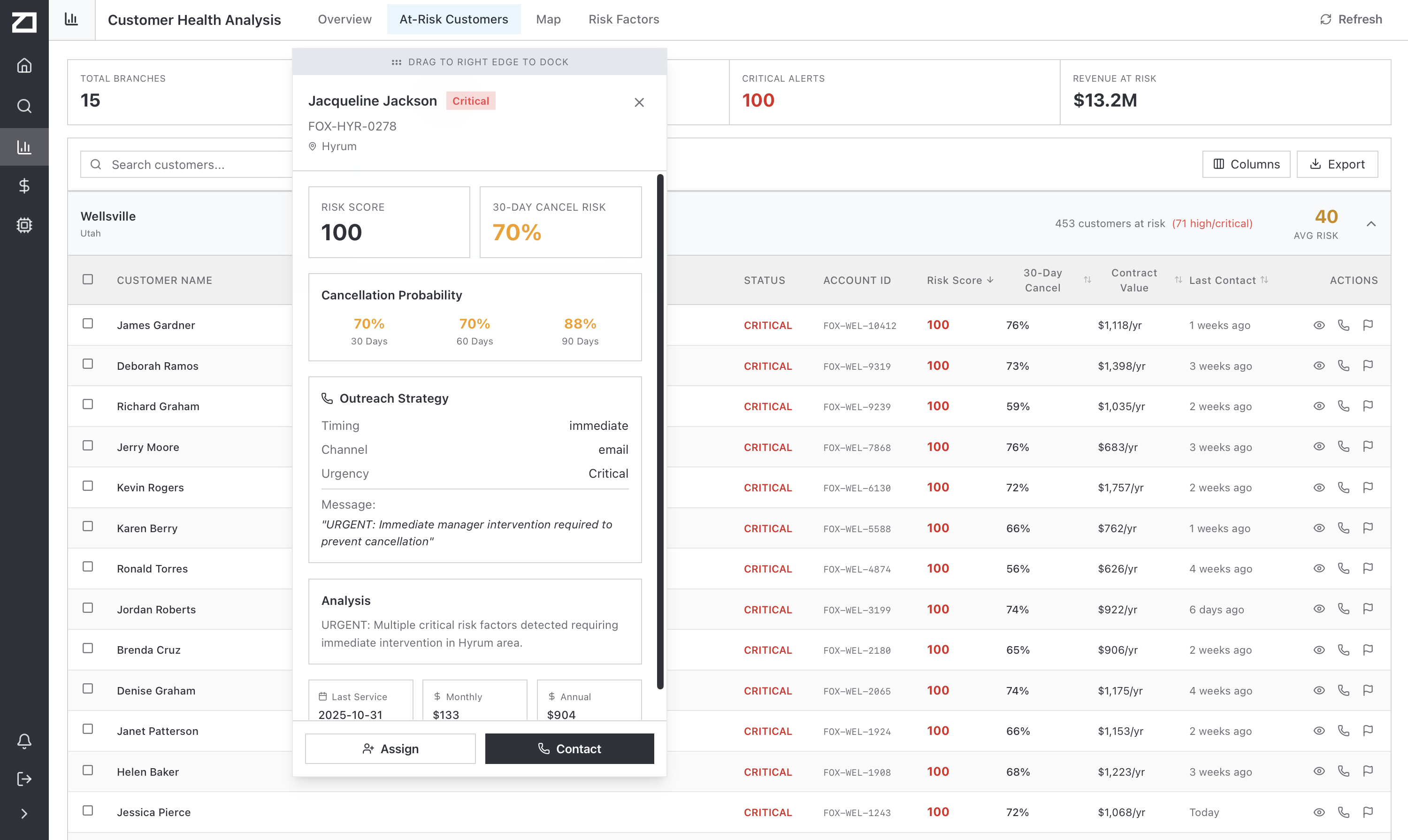This screenshot has width=1408, height=840.
Task: Check the checkbox next to Jerry Moore
Action: [88, 445]
